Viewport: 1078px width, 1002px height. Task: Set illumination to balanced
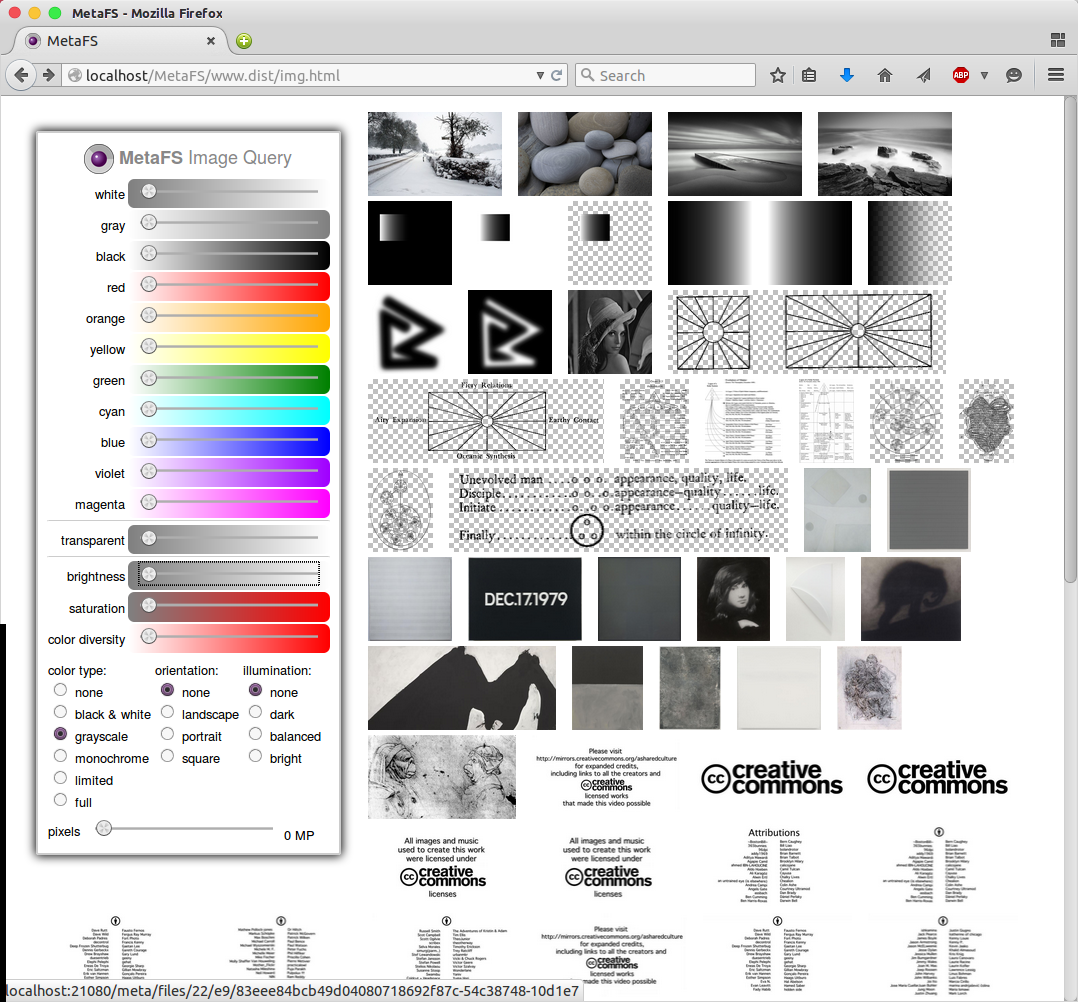click(x=255, y=734)
